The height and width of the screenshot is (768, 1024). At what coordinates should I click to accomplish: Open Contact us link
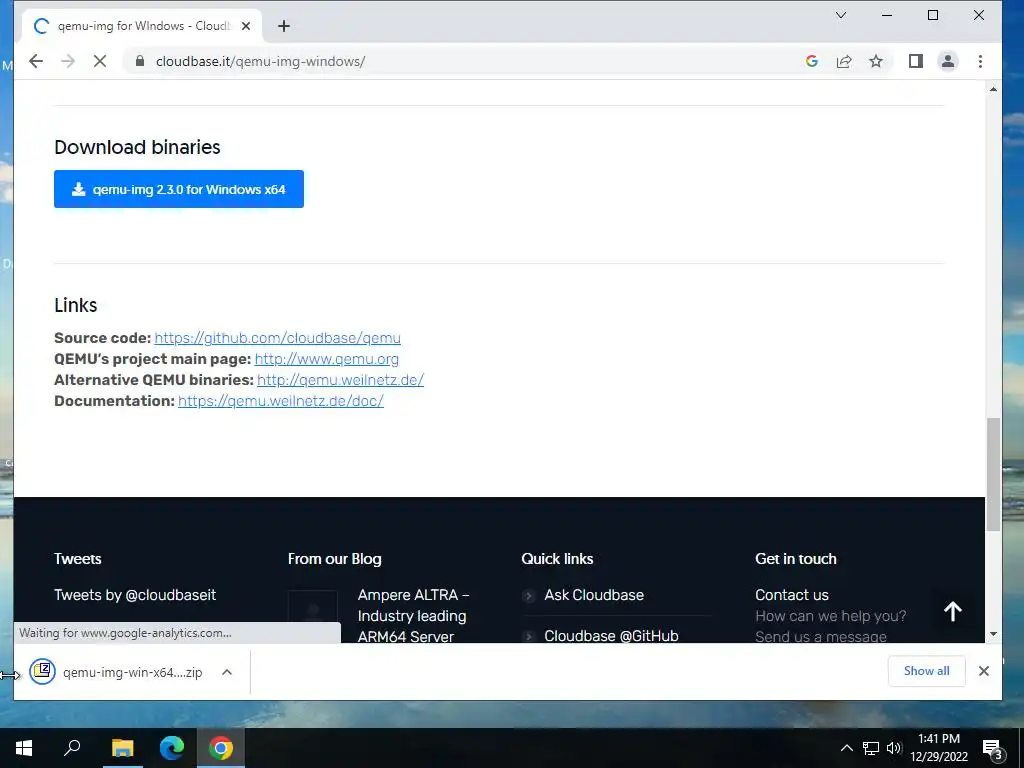point(792,595)
